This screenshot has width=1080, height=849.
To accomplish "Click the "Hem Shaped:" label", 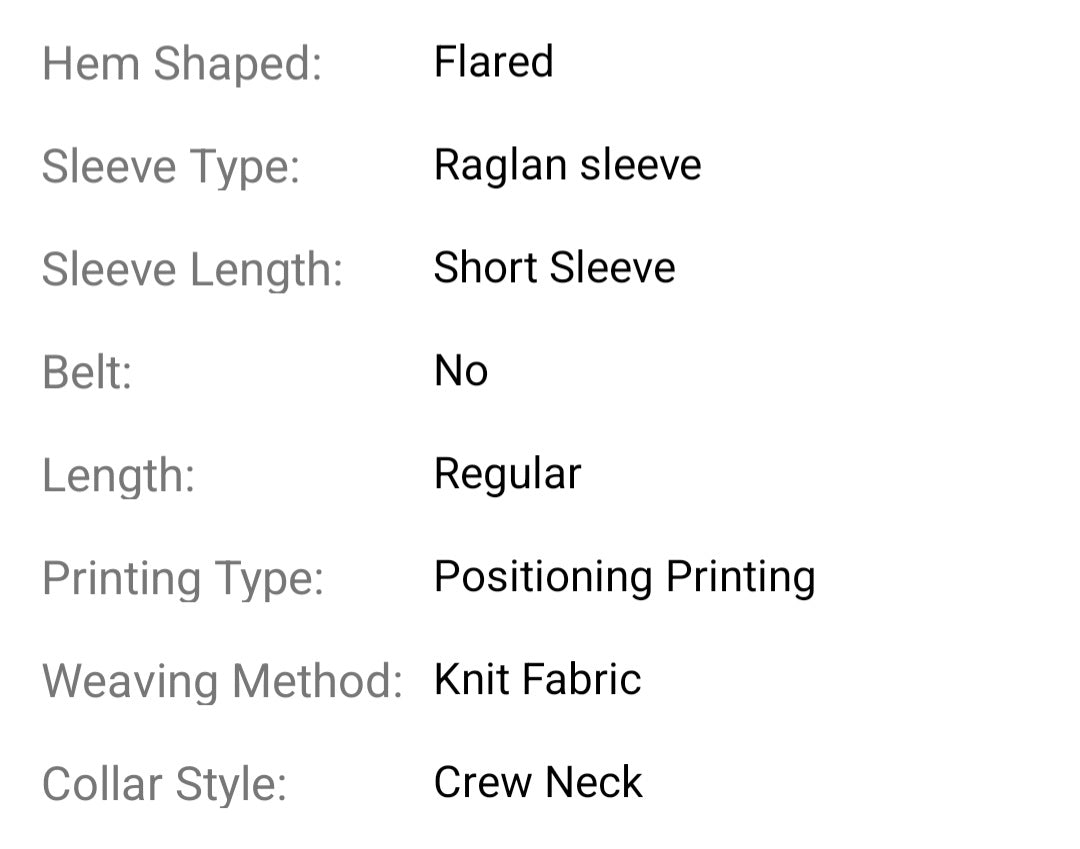I will coord(181,64).
